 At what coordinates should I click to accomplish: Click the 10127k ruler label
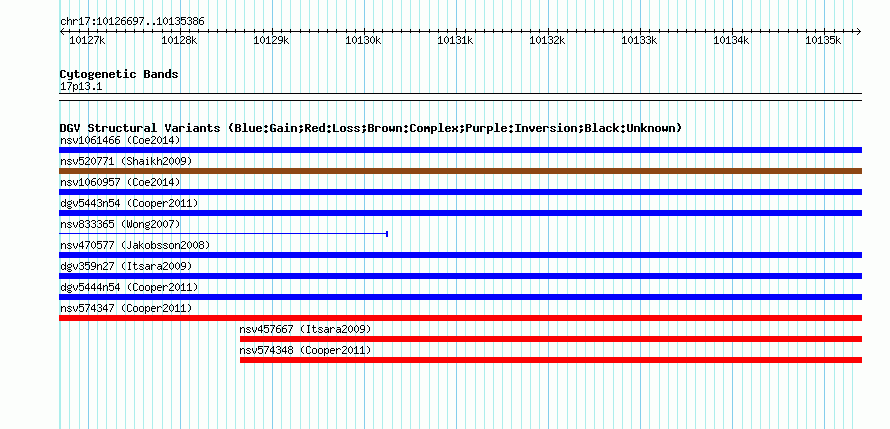[x=86, y=40]
